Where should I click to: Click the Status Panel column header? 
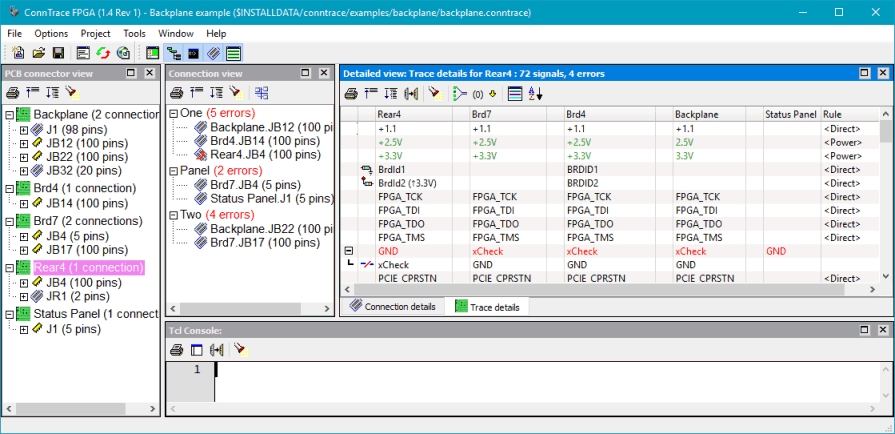click(x=791, y=114)
